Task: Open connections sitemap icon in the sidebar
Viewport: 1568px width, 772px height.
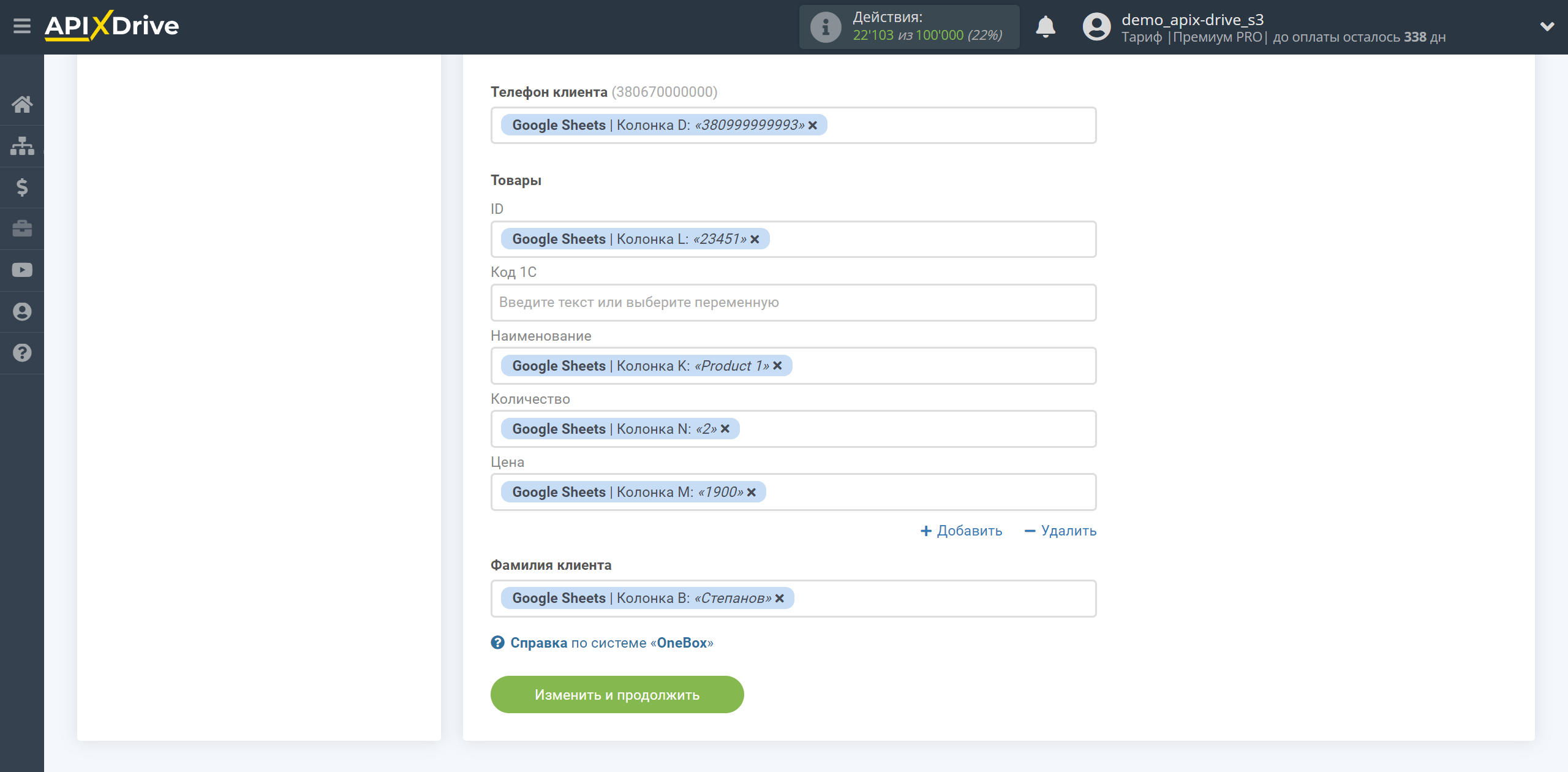Action: (22, 146)
